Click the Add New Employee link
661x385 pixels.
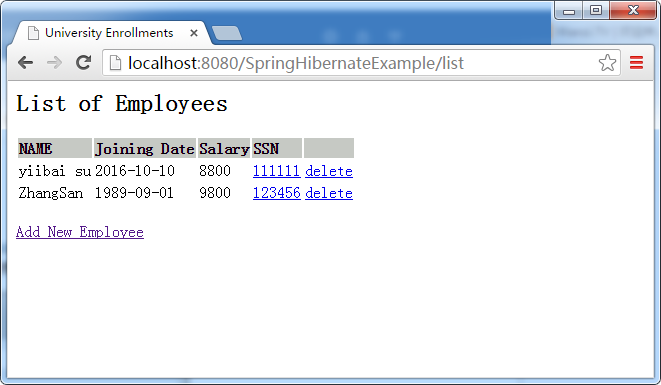80,232
